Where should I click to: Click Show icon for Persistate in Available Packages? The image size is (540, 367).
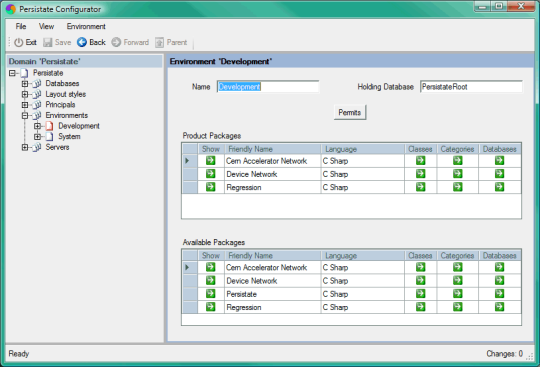[210, 294]
